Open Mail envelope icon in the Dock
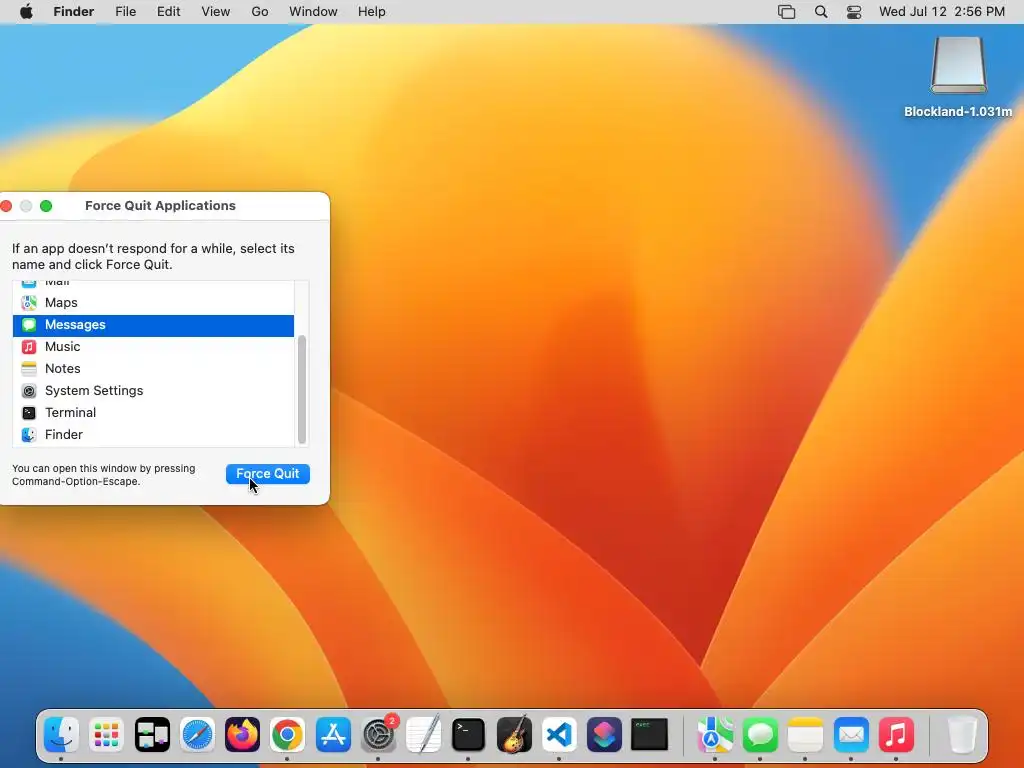Viewport: 1024px width, 768px height. (851, 735)
